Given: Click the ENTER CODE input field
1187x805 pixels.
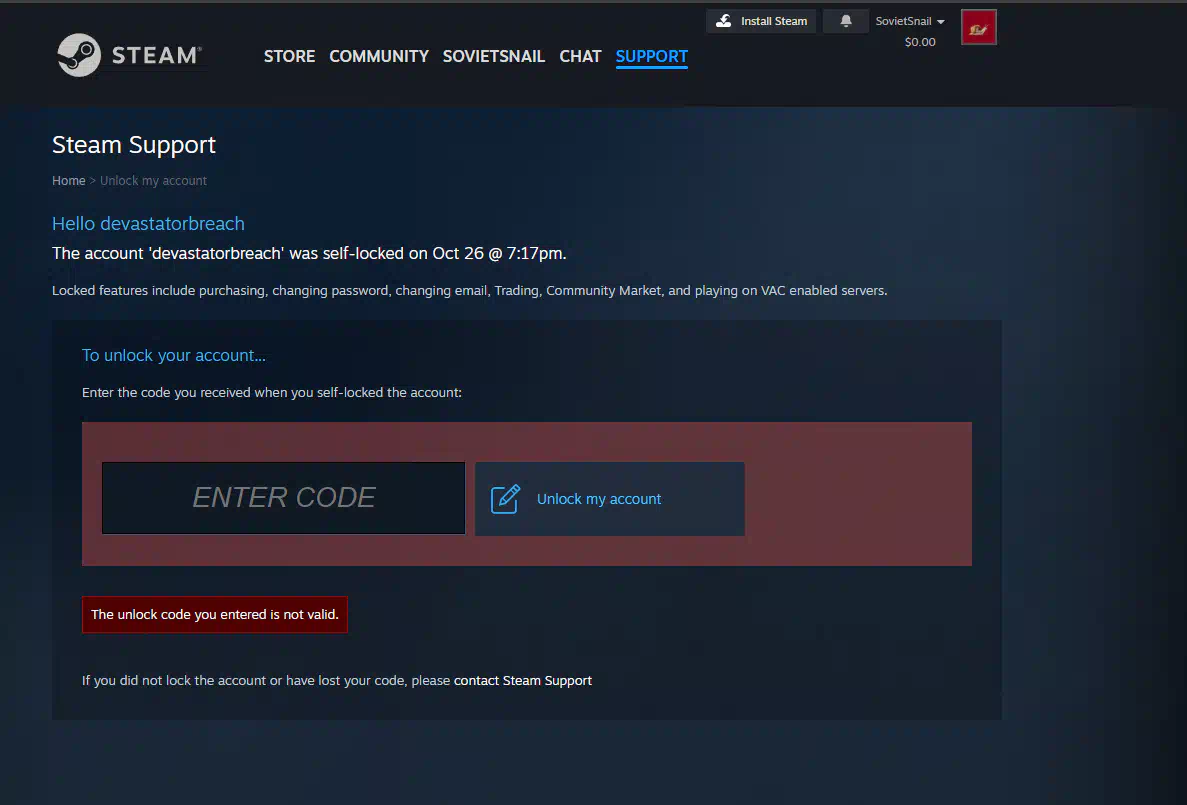Looking at the screenshot, I should tap(283, 498).
